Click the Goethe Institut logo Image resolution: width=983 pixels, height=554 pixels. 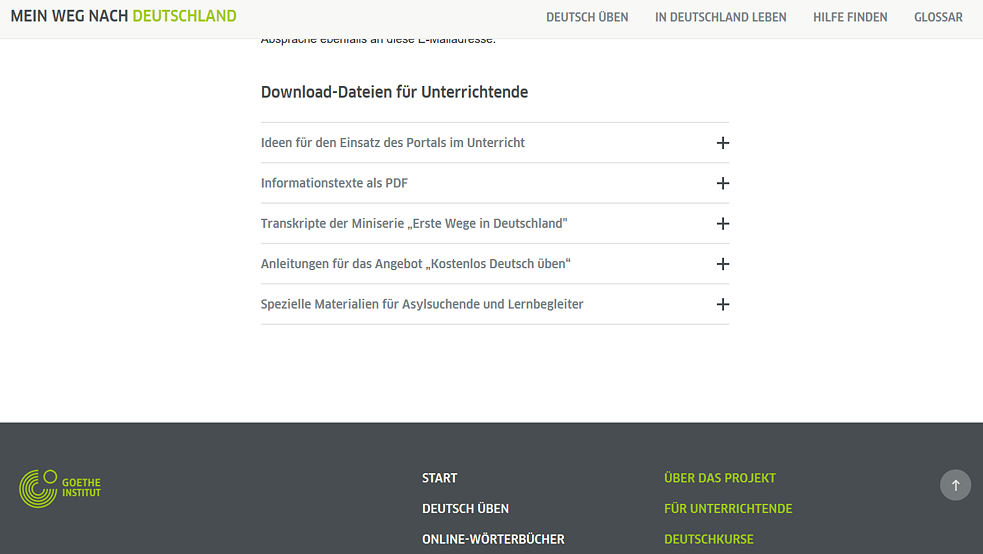pos(60,488)
